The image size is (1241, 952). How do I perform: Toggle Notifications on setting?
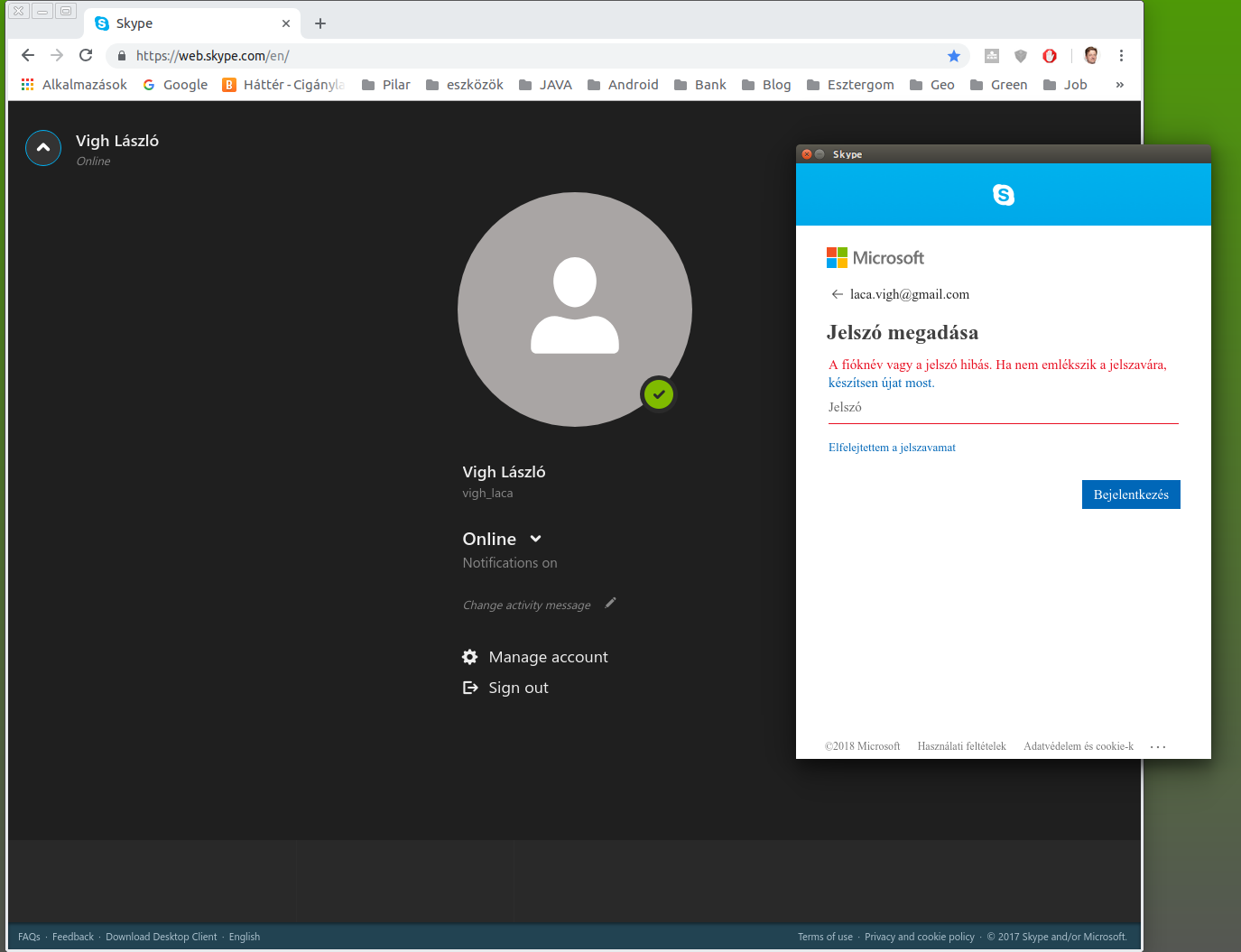510,563
